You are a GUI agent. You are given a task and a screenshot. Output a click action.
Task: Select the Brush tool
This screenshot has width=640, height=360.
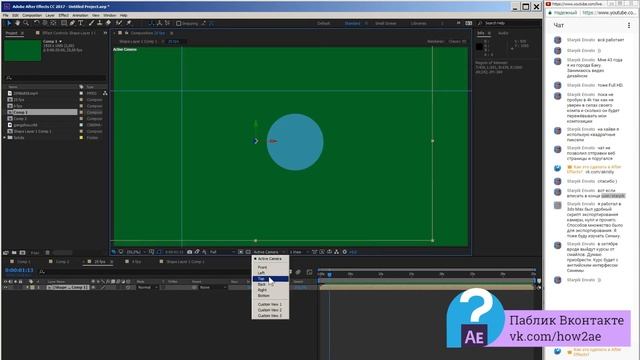point(91,23)
